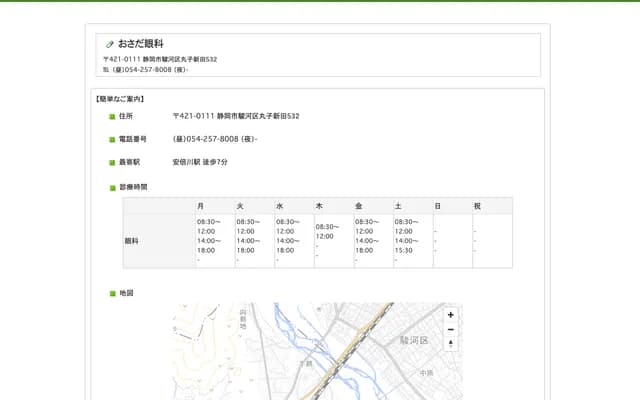The image size is (640, 400).
Task: Click the green square icon beside 診療時間
Action: [112, 187]
